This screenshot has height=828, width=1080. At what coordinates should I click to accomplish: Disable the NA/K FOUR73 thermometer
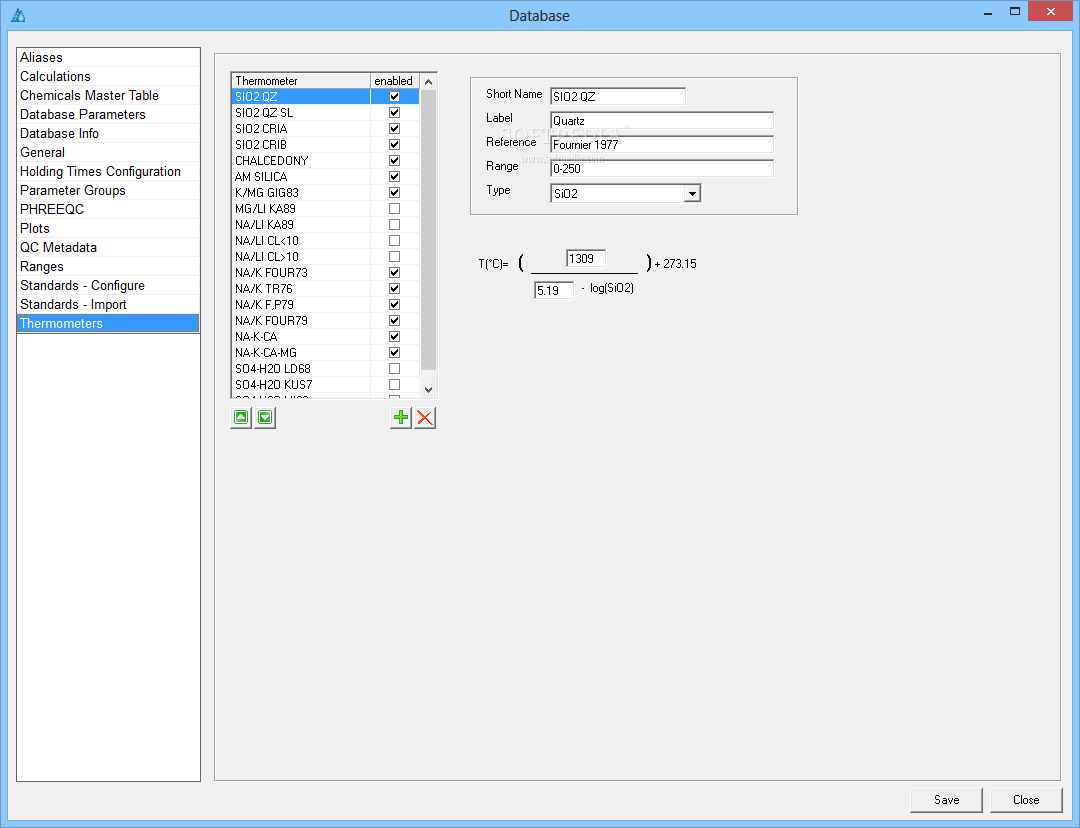coord(395,272)
